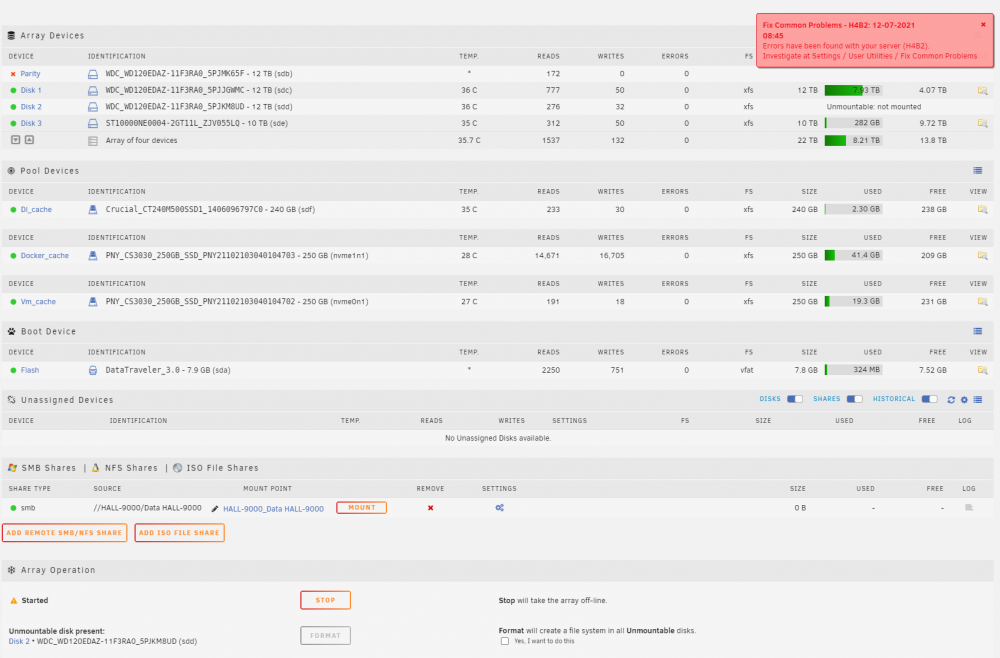
Task: Close the Fix Common Problems notification
Action: click(x=983, y=24)
